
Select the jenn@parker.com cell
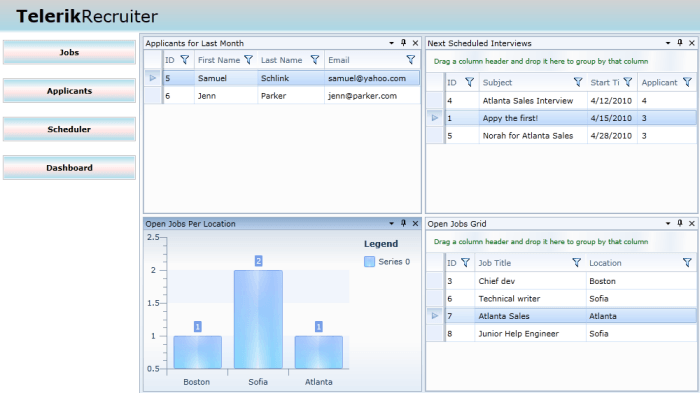[x=371, y=96]
